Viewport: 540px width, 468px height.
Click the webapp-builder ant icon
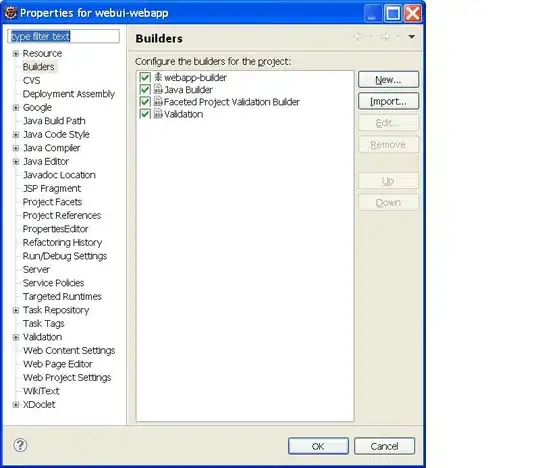(x=158, y=77)
